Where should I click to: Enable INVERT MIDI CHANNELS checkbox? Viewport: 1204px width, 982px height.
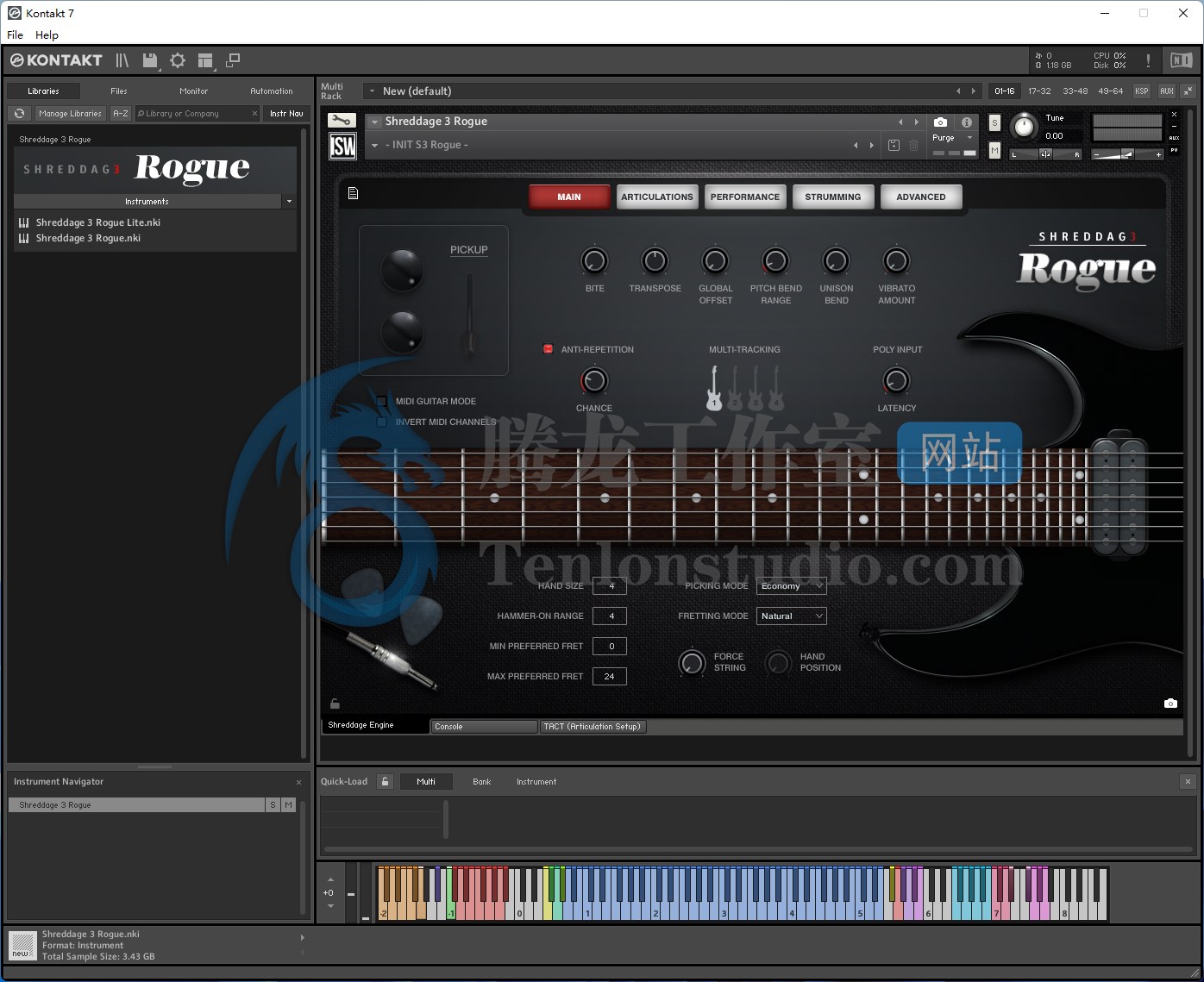(382, 422)
